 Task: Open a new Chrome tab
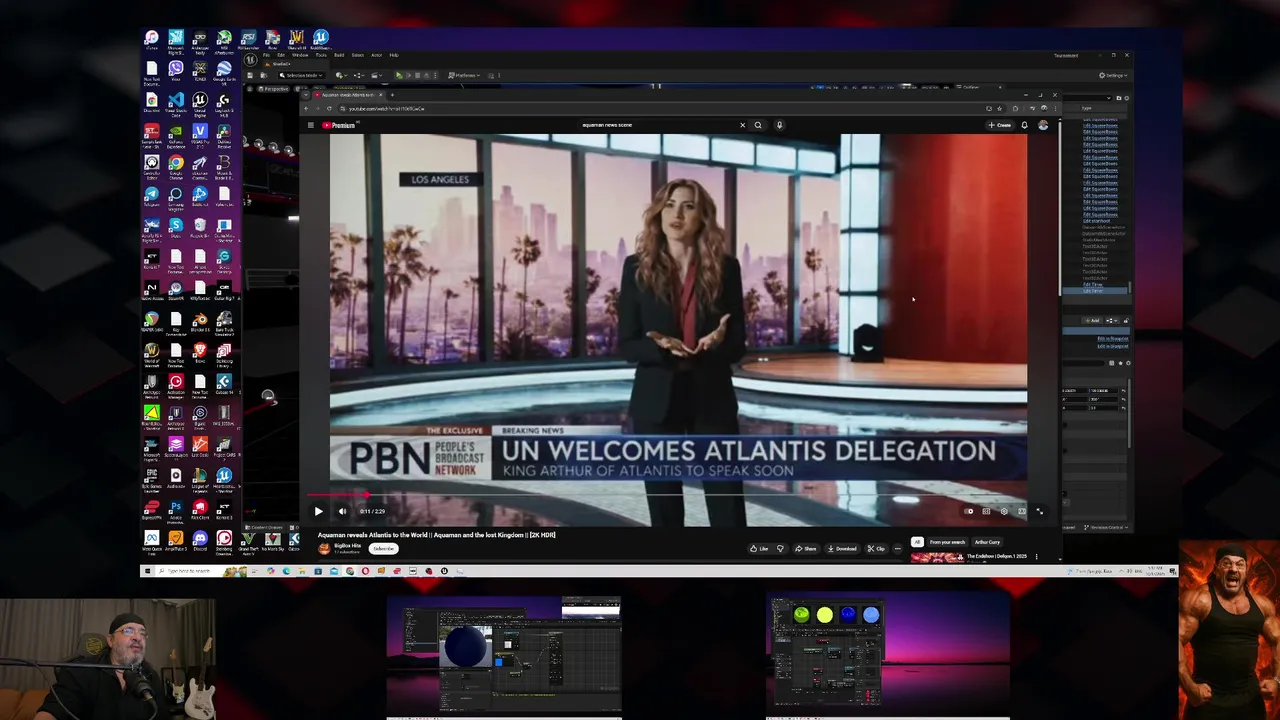[392, 95]
